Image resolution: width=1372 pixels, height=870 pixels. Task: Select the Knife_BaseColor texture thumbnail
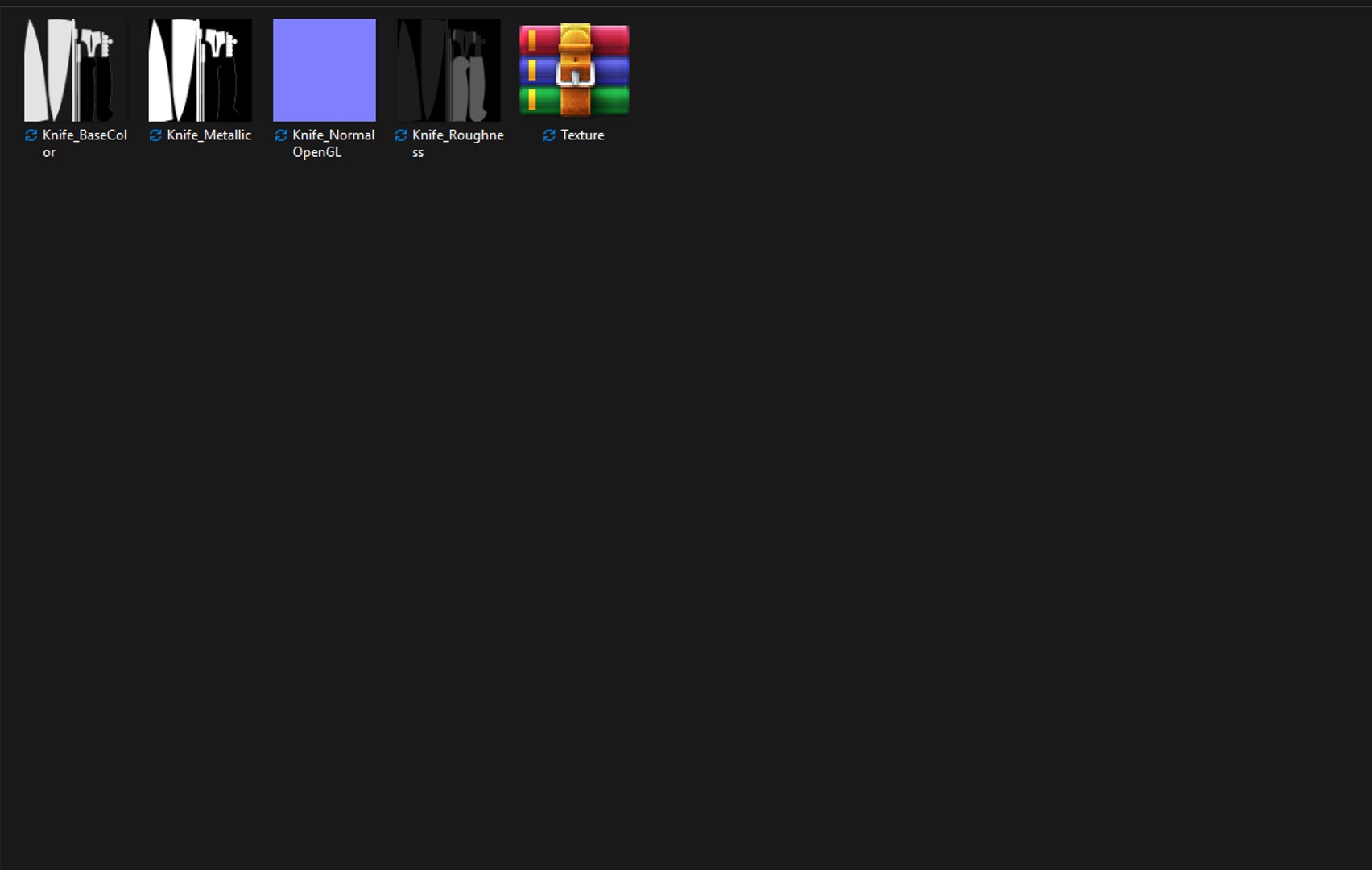pos(76,70)
